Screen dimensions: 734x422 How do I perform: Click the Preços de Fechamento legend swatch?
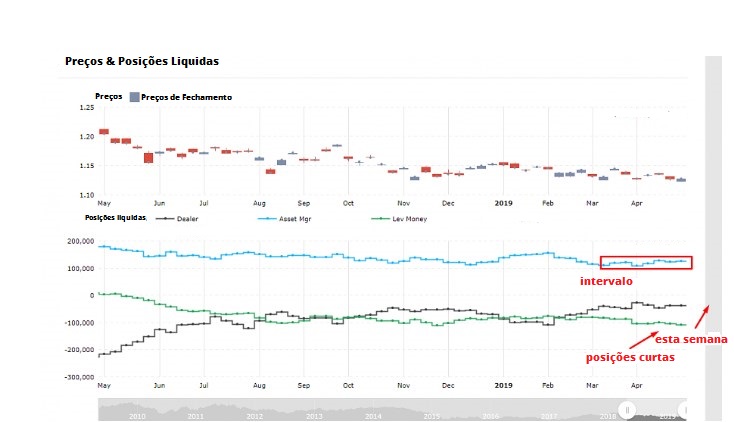tap(134, 97)
